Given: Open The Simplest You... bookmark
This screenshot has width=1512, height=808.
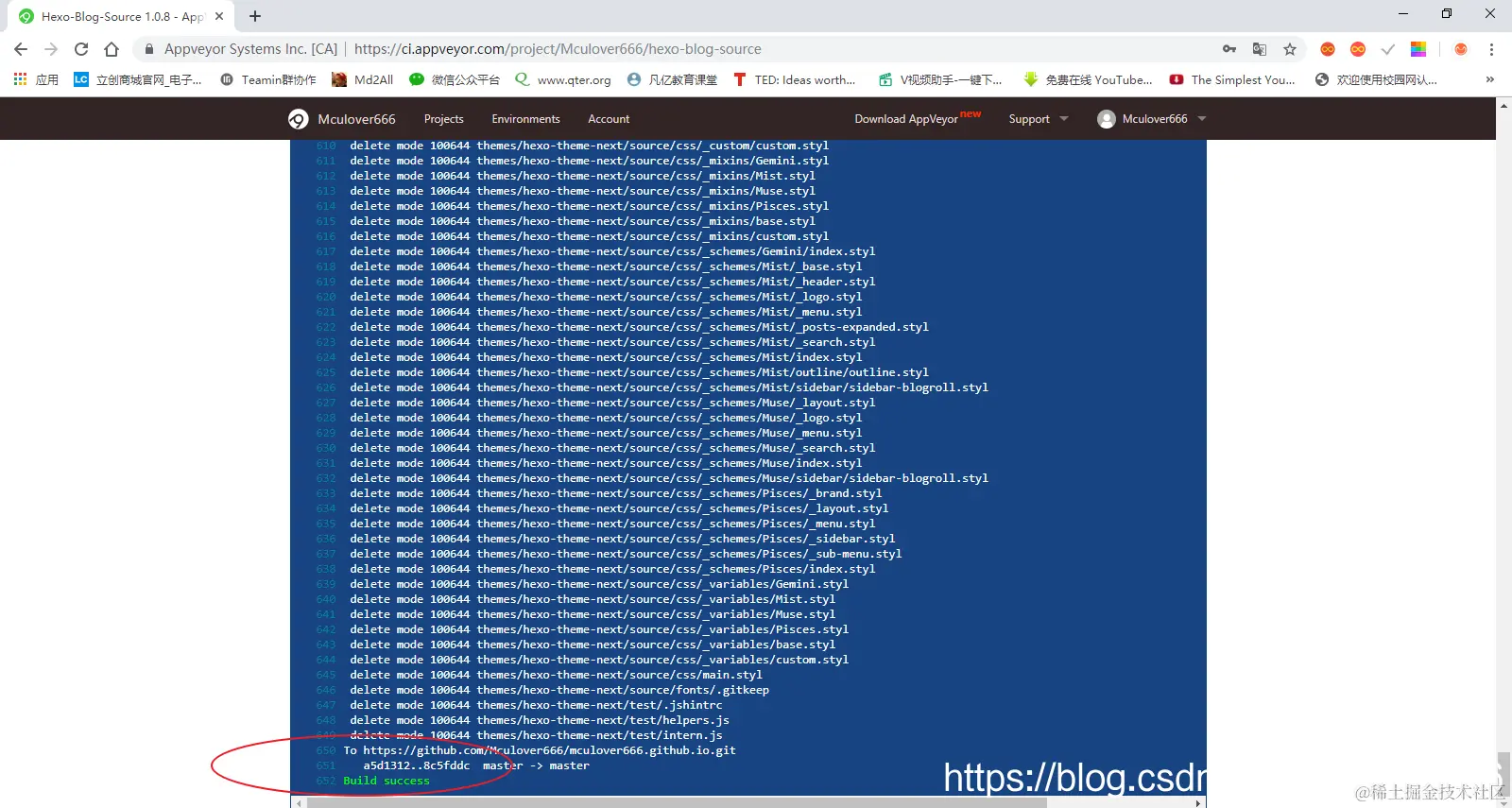Looking at the screenshot, I should pos(1232,79).
